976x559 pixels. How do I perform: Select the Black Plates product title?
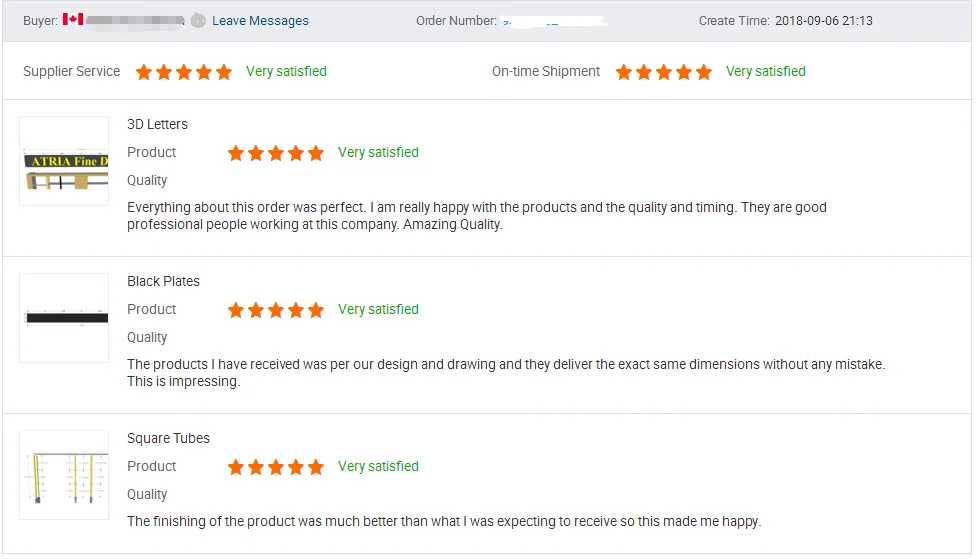(163, 282)
